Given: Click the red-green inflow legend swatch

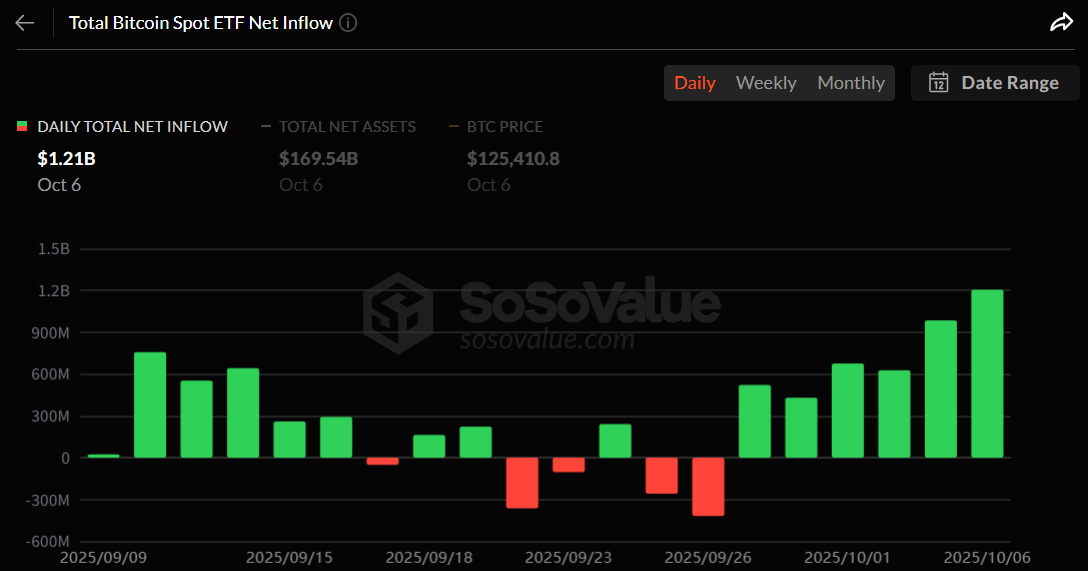Looking at the screenshot, I should [22, 127].
